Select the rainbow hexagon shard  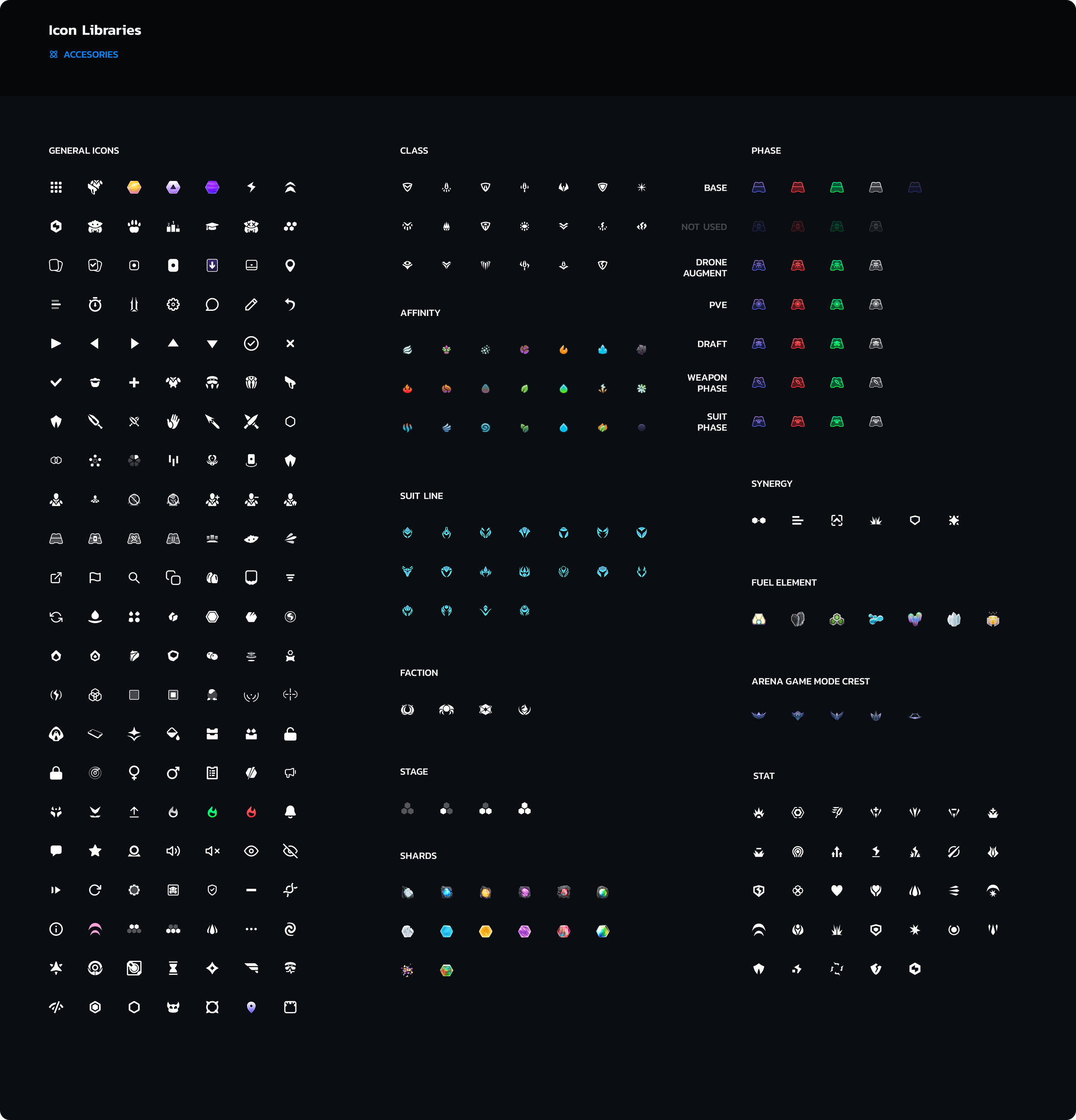[x=603, y=931]
